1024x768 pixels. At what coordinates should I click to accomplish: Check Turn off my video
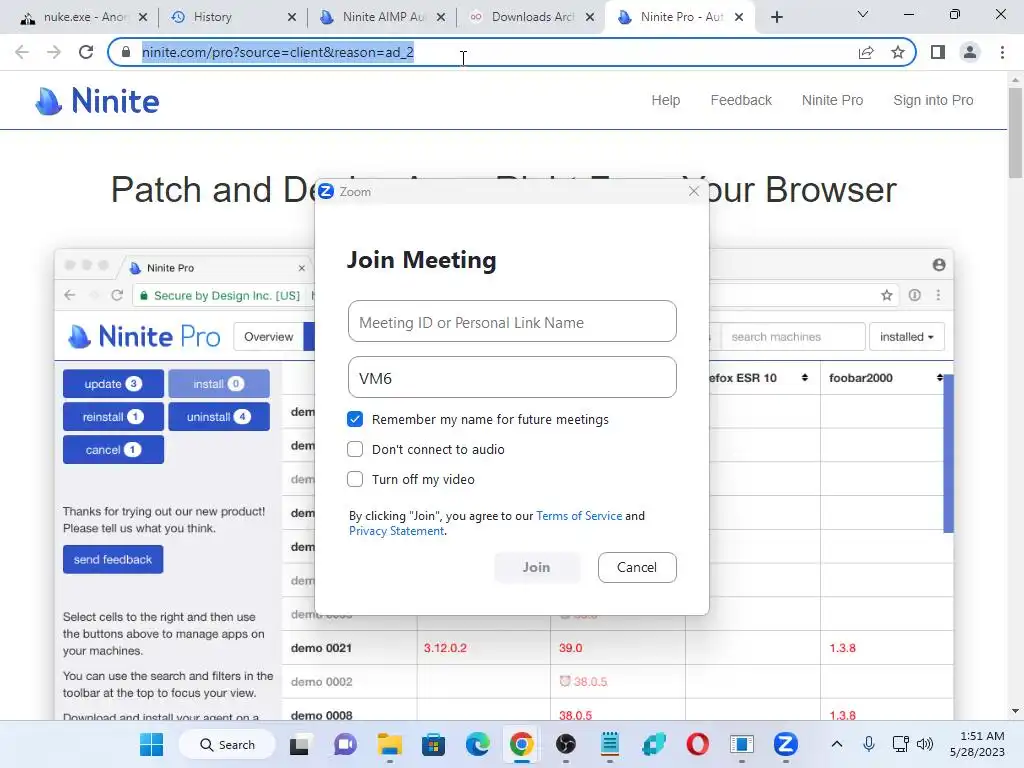click(x=355, y=479)
